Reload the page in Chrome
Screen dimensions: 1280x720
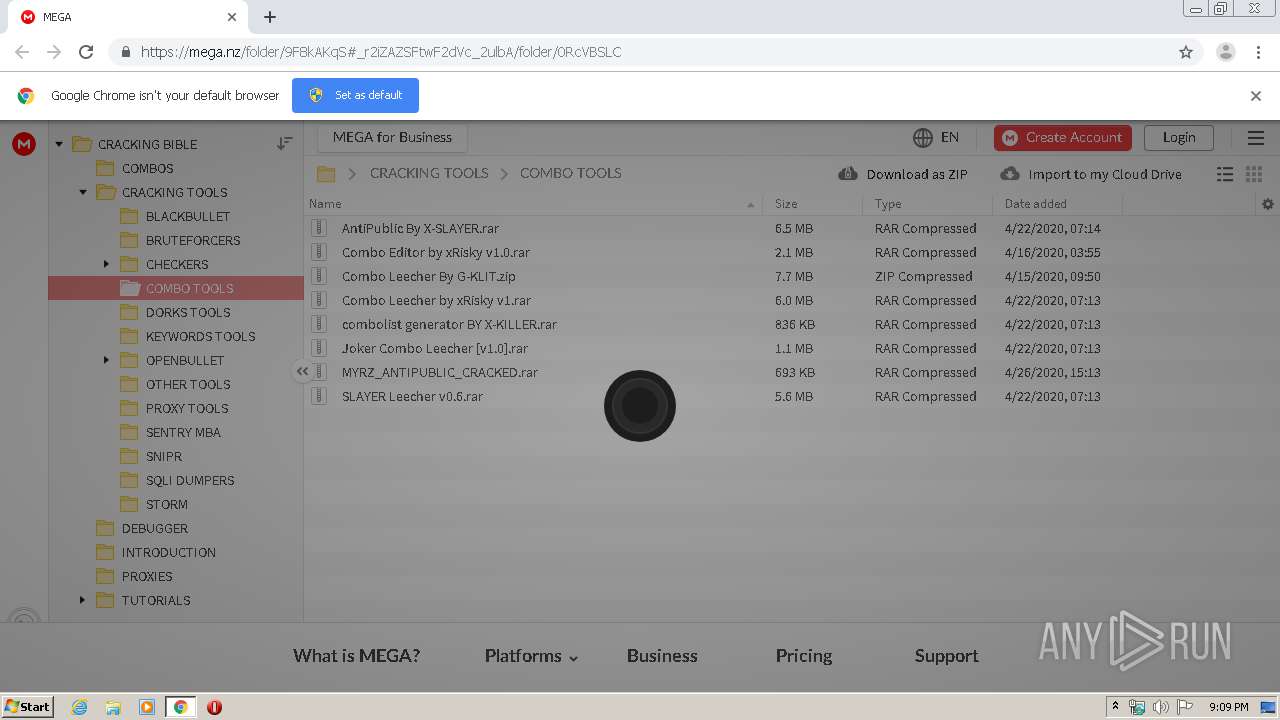click(86, 52)
